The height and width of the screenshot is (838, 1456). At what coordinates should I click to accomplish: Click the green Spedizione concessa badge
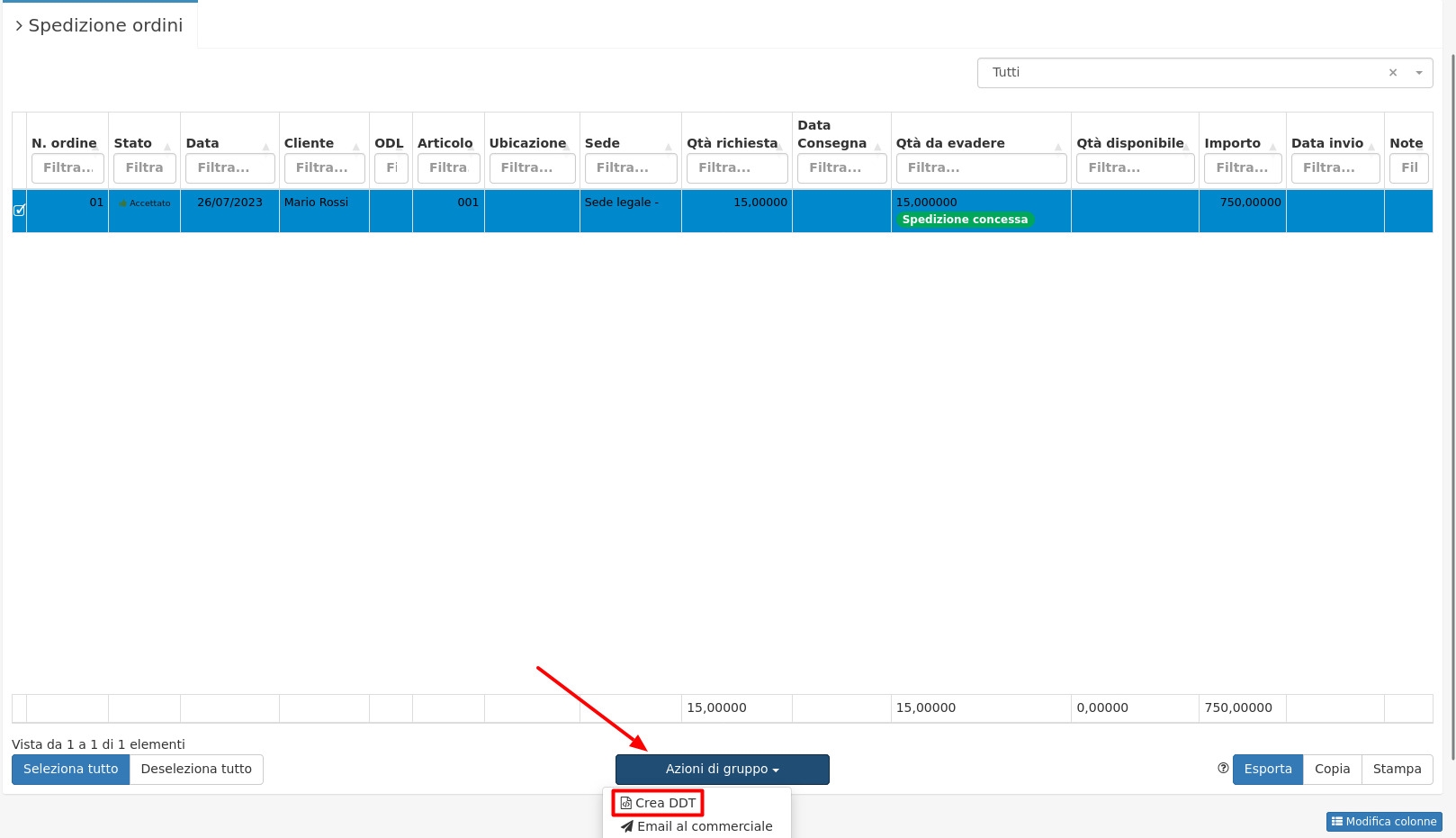(x=965, y=220)
